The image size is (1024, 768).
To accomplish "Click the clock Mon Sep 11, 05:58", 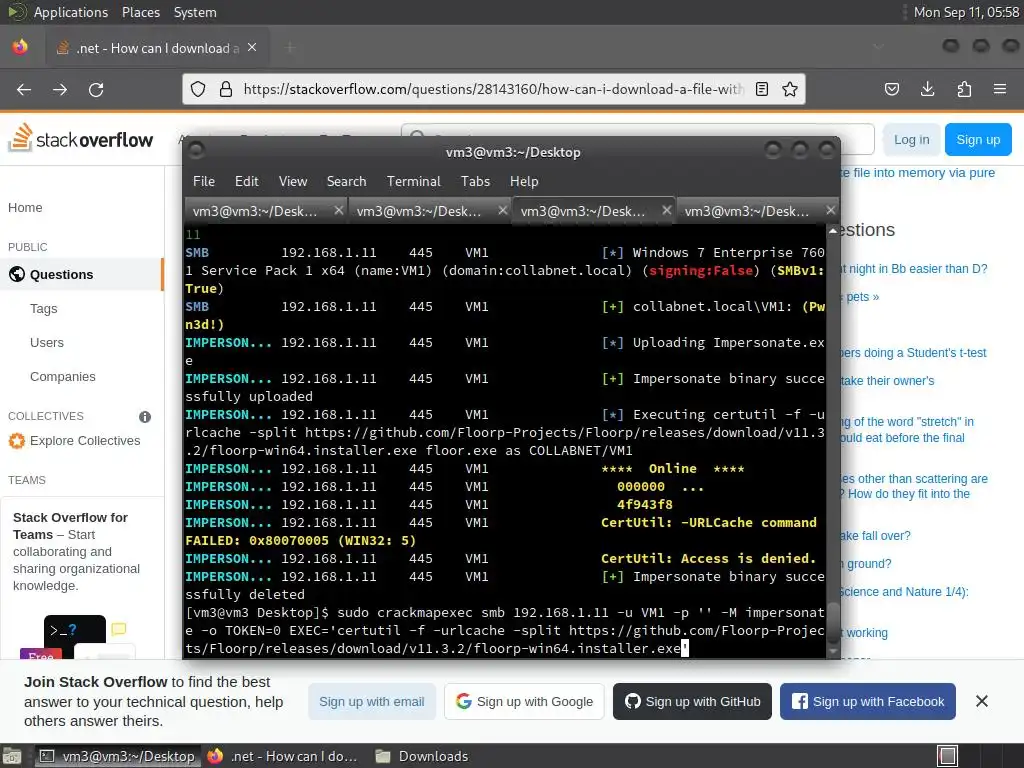I will [966, 12].
